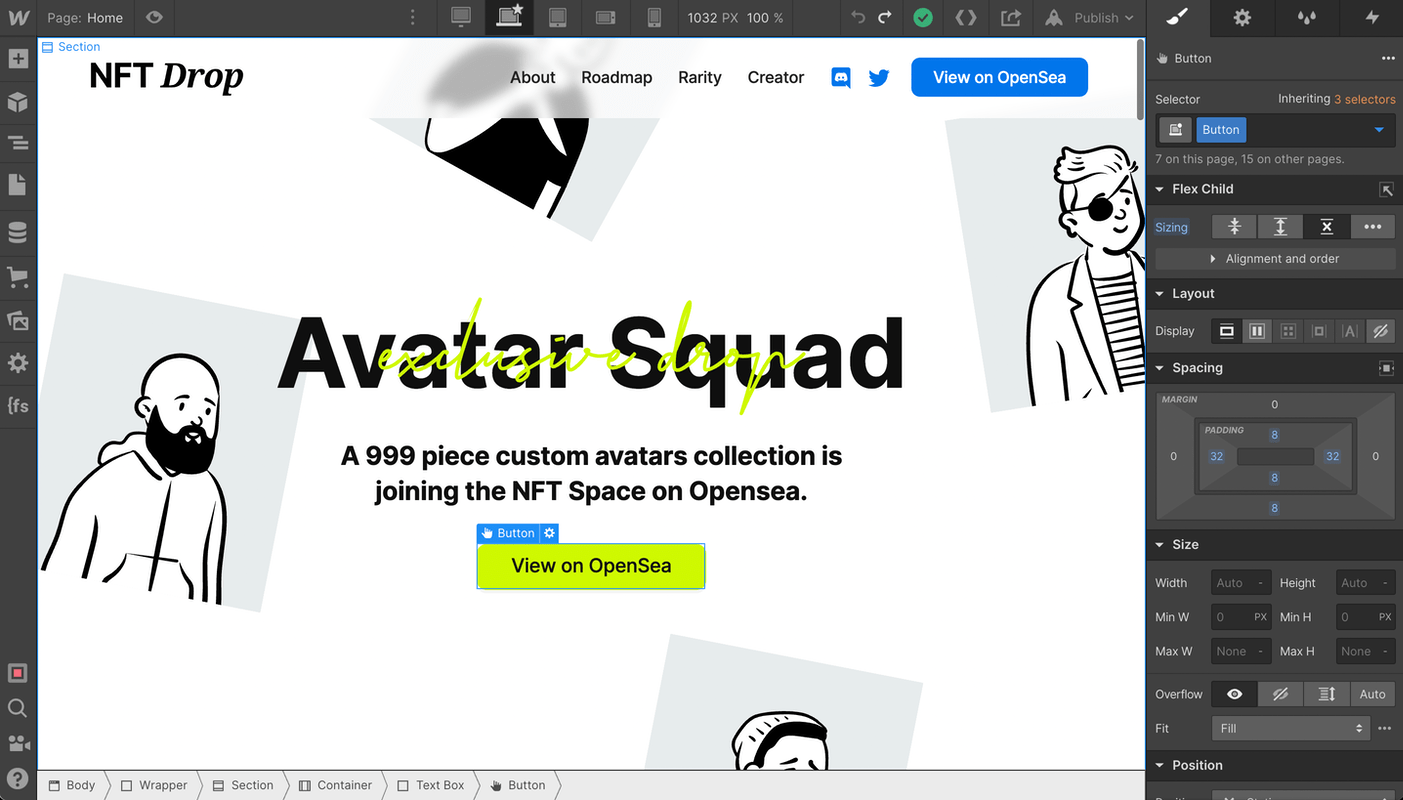Switch to mobile portrait breakpoint
Viewport: 1403px width, 800px height.
tap(654, 18)
